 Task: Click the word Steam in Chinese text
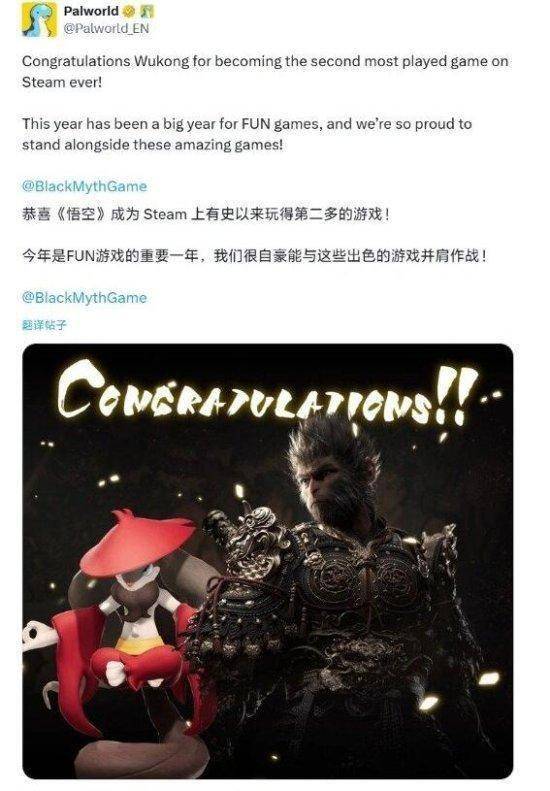[166, 214]
